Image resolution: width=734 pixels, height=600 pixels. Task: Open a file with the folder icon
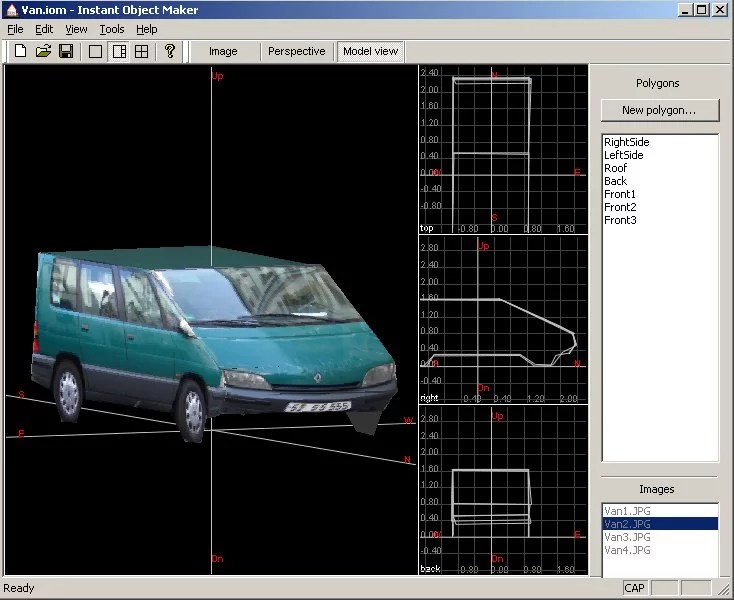tap(43, 51)
